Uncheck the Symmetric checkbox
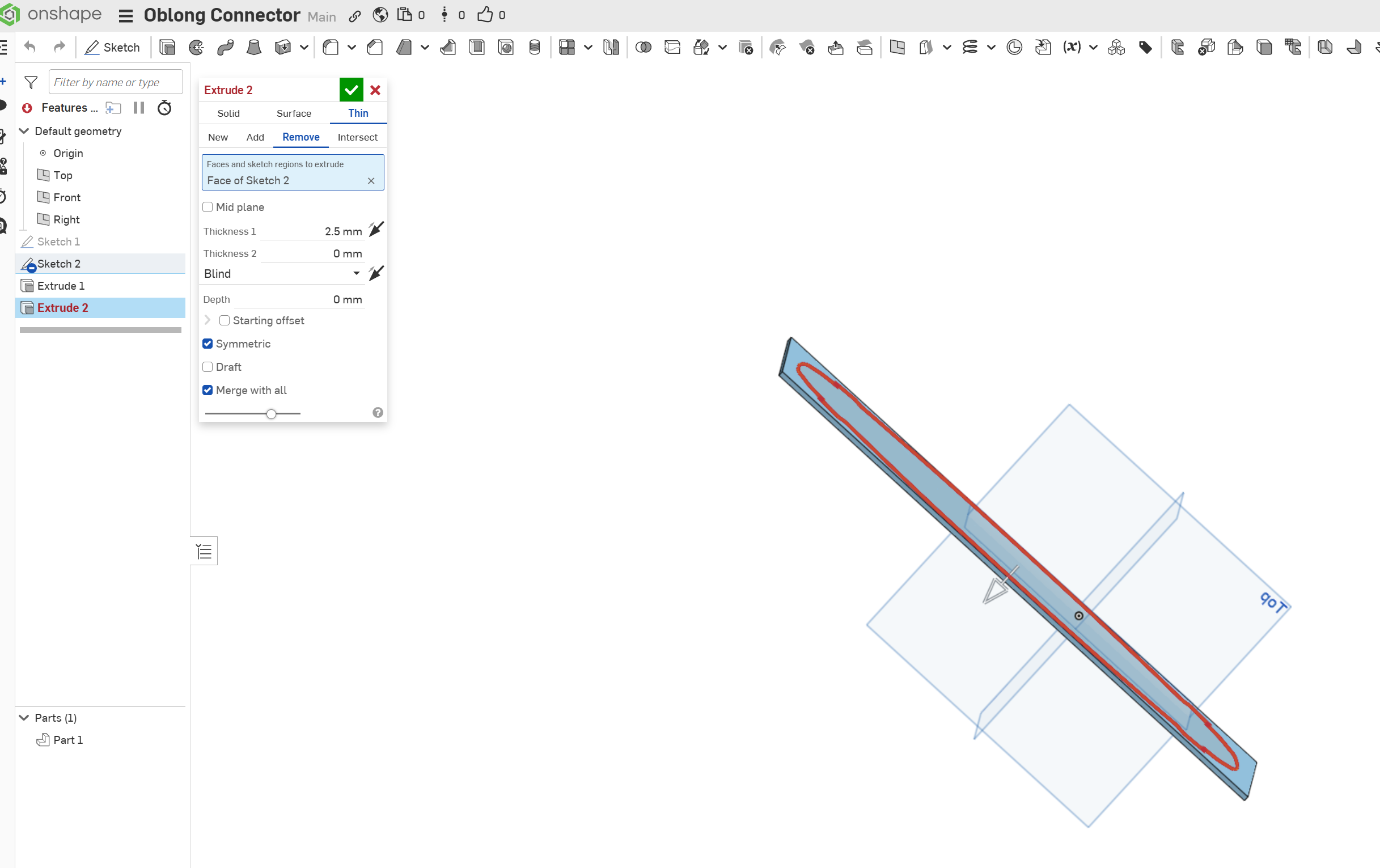 [208, 344]
